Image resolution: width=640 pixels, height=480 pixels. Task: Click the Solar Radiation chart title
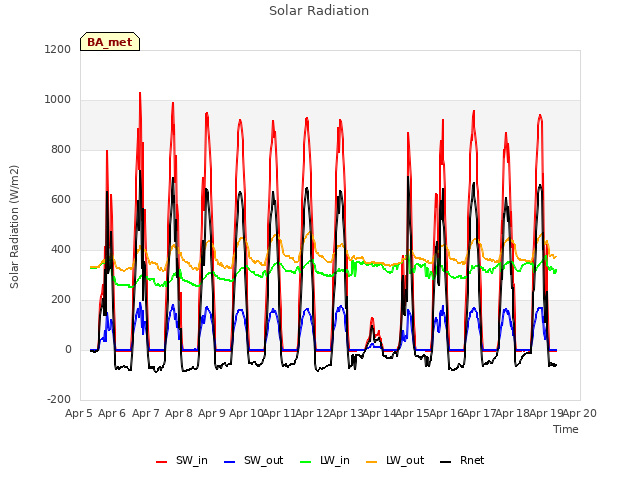click(x=319, y=11)
